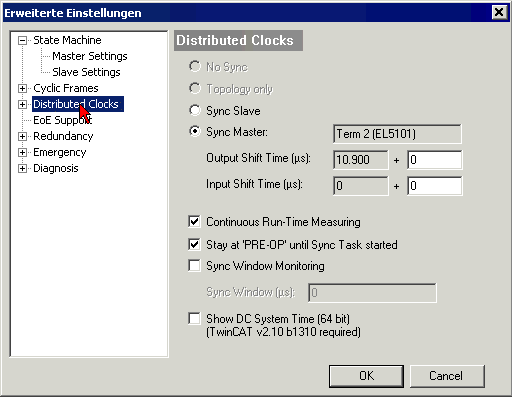512x397 pixels.
Task: Uncheck Stay at 'PRE-OP' until Sync Task started
Action: coord(194,244)
